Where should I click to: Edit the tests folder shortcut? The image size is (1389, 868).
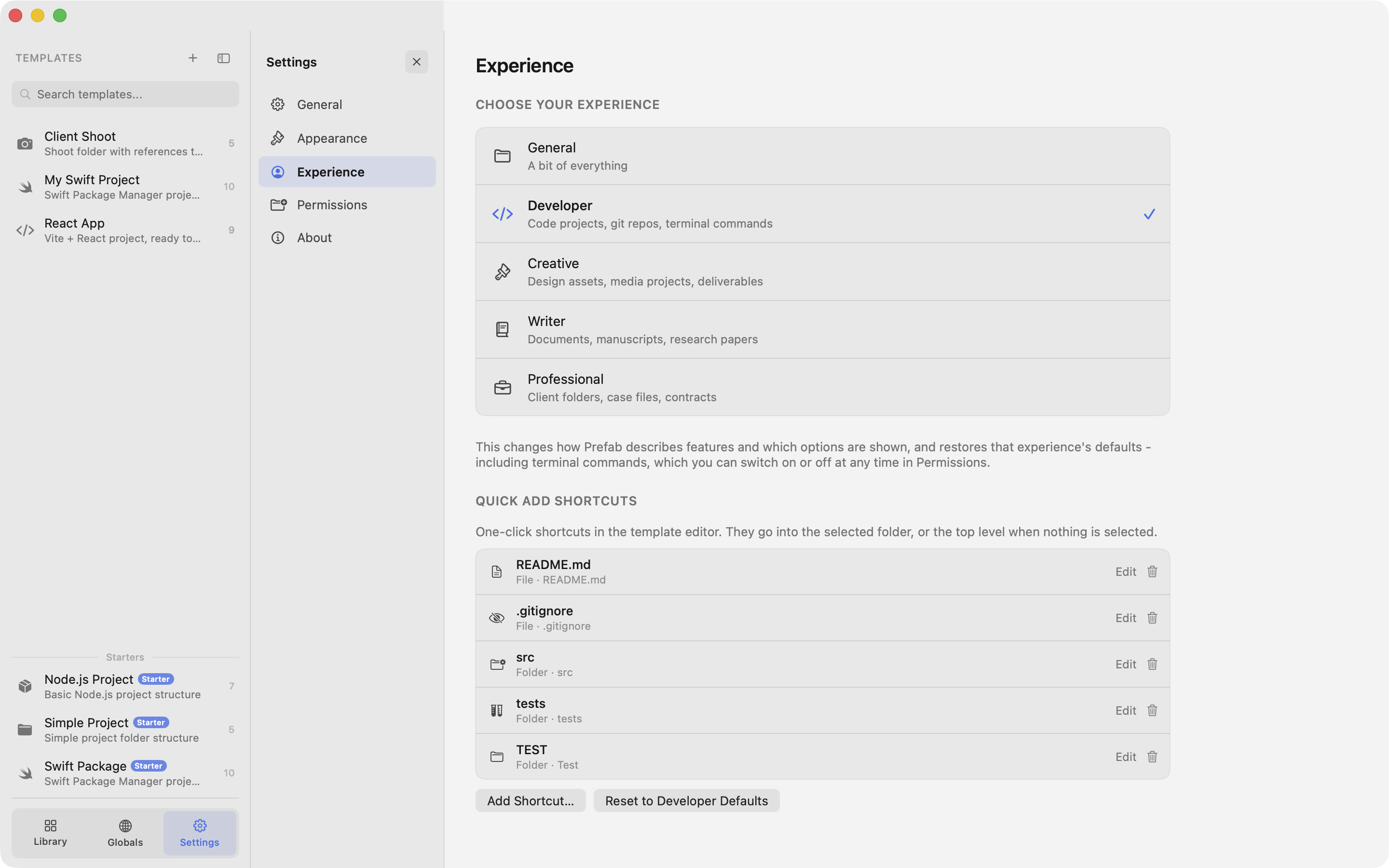click(x=1126, y=711)
